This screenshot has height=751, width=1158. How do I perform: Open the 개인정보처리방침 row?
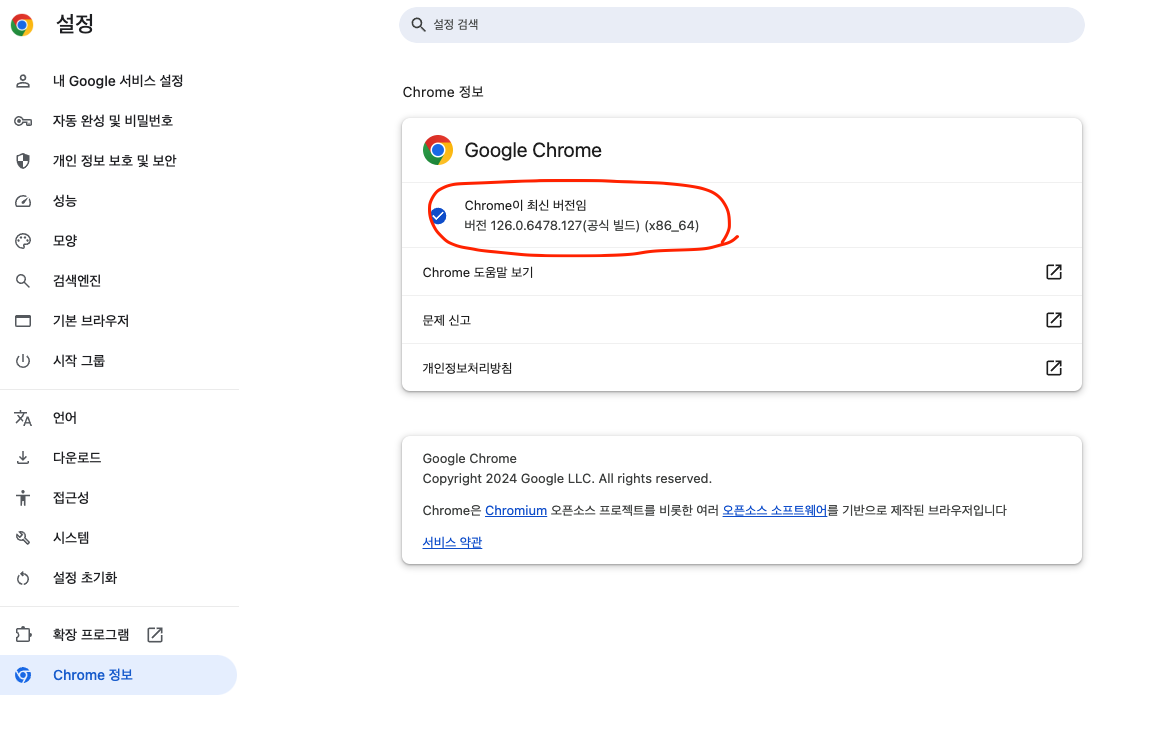(741, 368)
